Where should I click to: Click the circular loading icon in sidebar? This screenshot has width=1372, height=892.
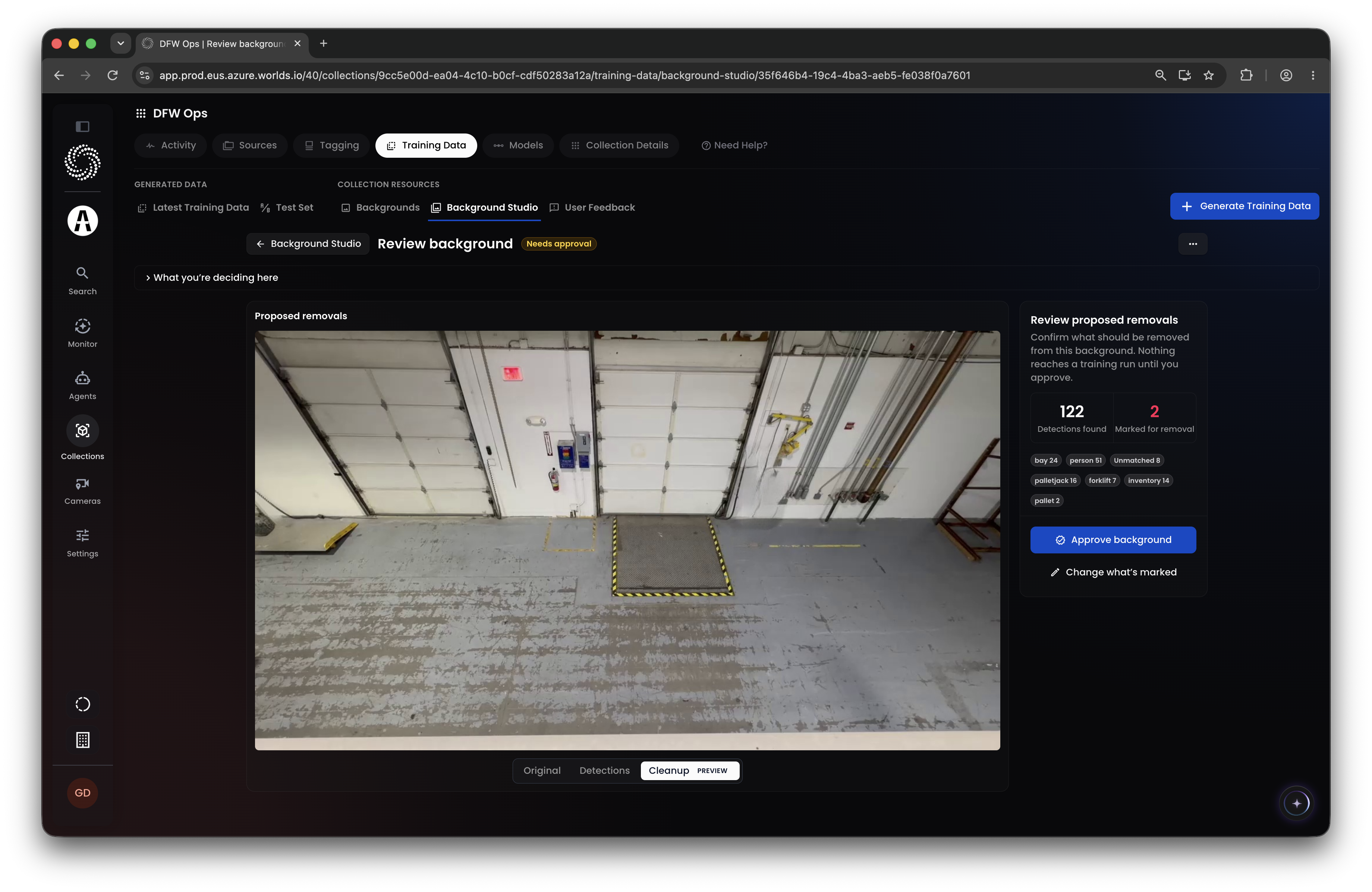pos(82,704)
